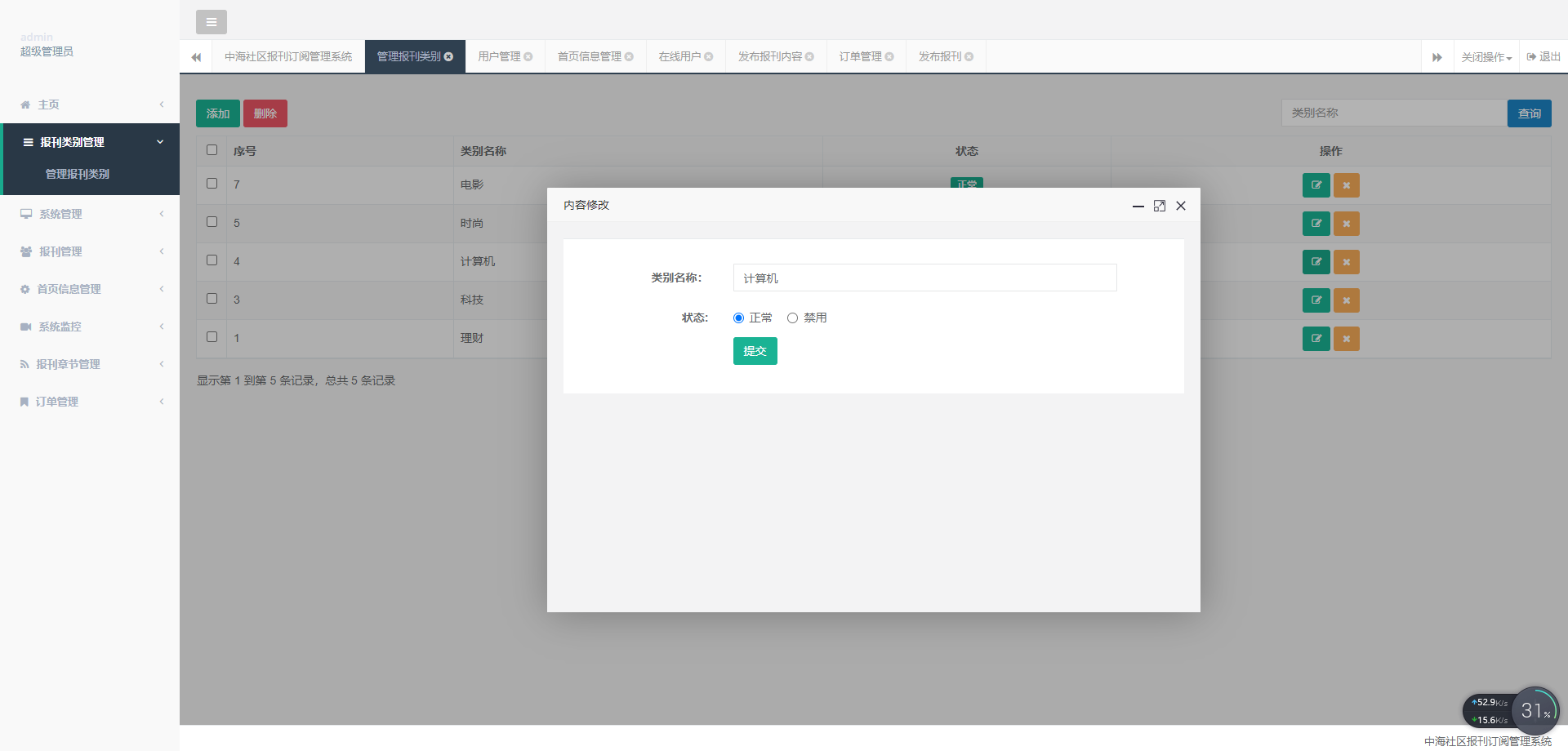This screenshot has height=751, width=1568.
Task: Close the 在线用户 tab via its x icon
Action: 709,56
